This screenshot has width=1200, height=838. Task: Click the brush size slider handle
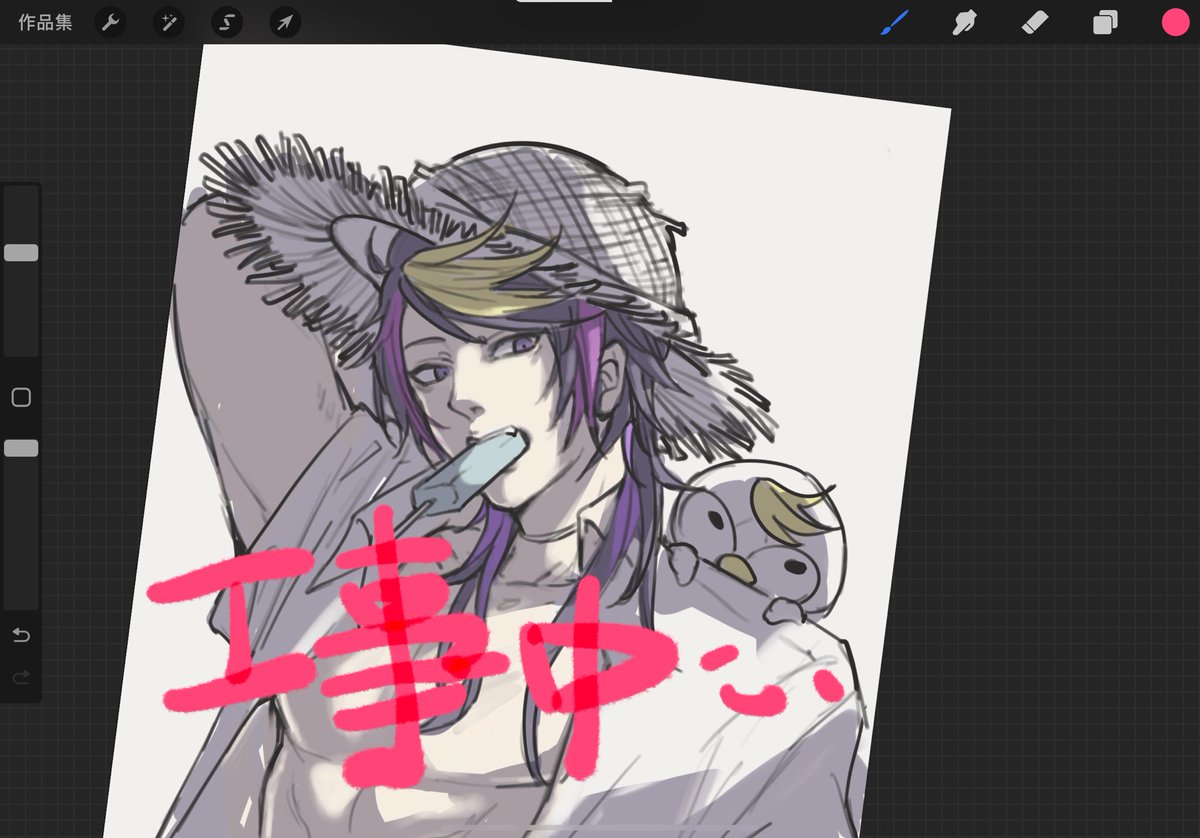(x=21, y=253)
